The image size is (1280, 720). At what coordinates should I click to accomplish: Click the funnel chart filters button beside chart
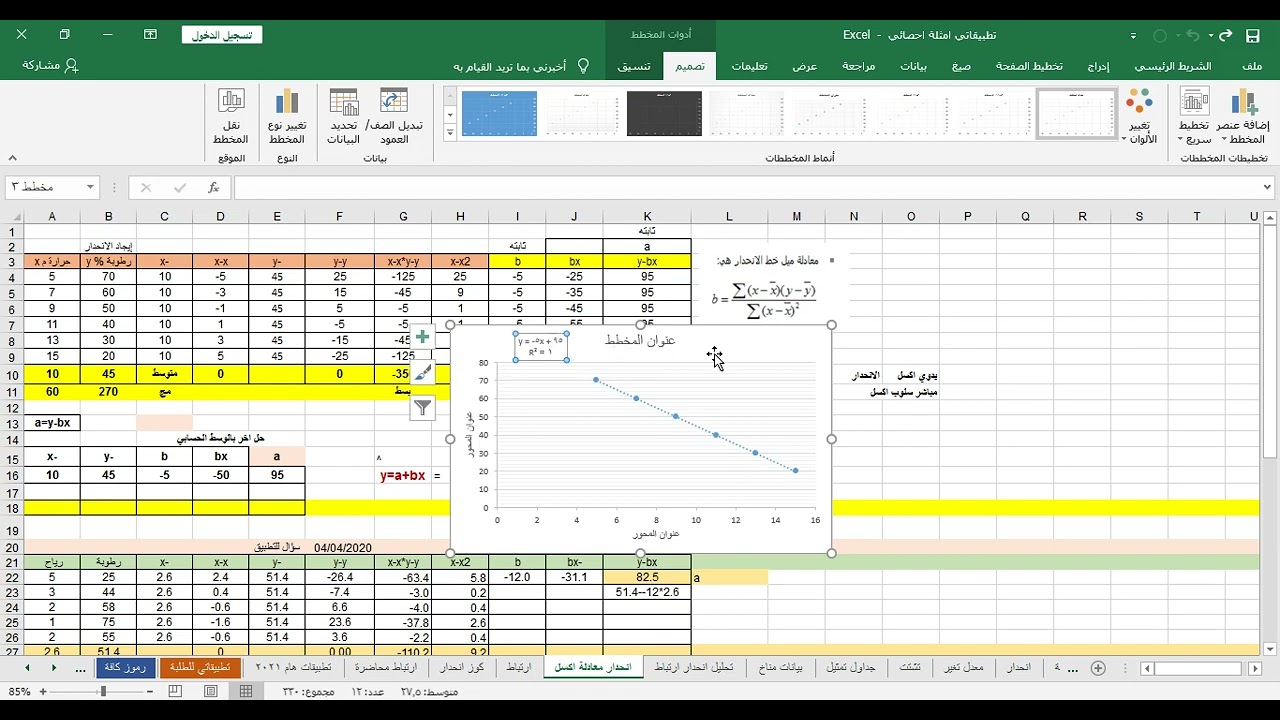pyautogui.click(x=423, y=407)
